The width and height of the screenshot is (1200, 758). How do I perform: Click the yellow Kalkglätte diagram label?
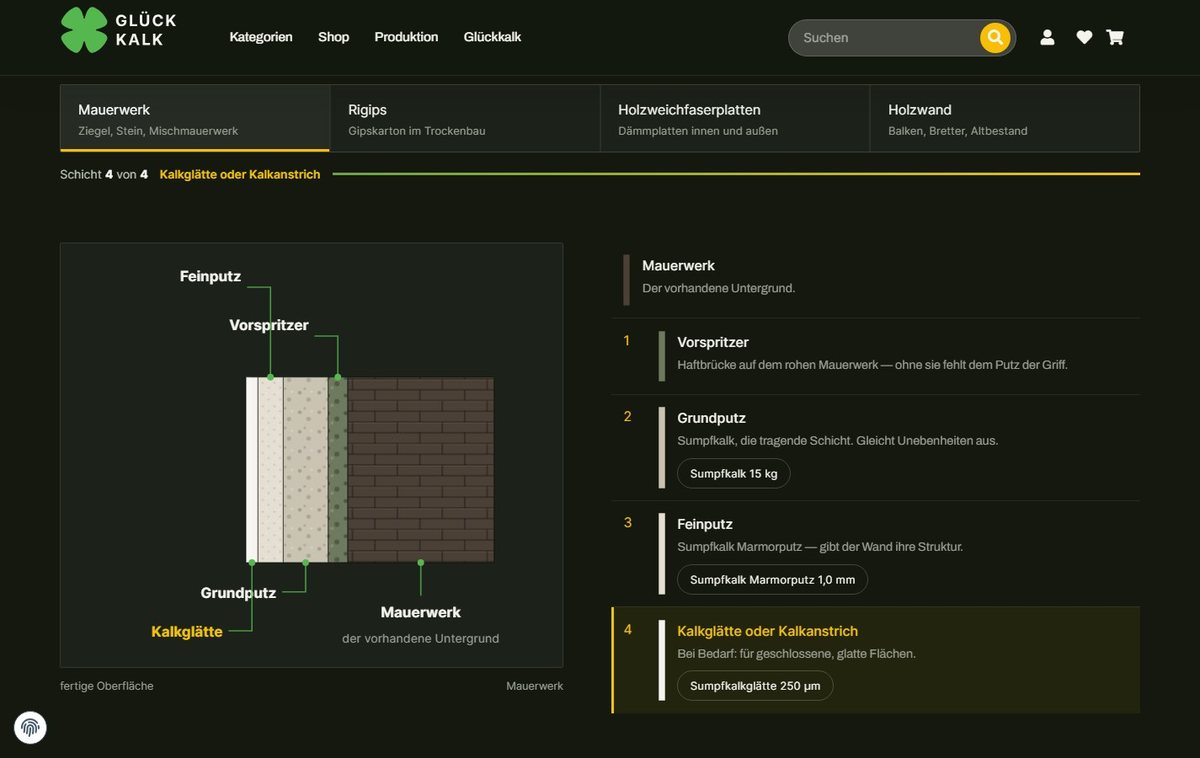[187, 632]
